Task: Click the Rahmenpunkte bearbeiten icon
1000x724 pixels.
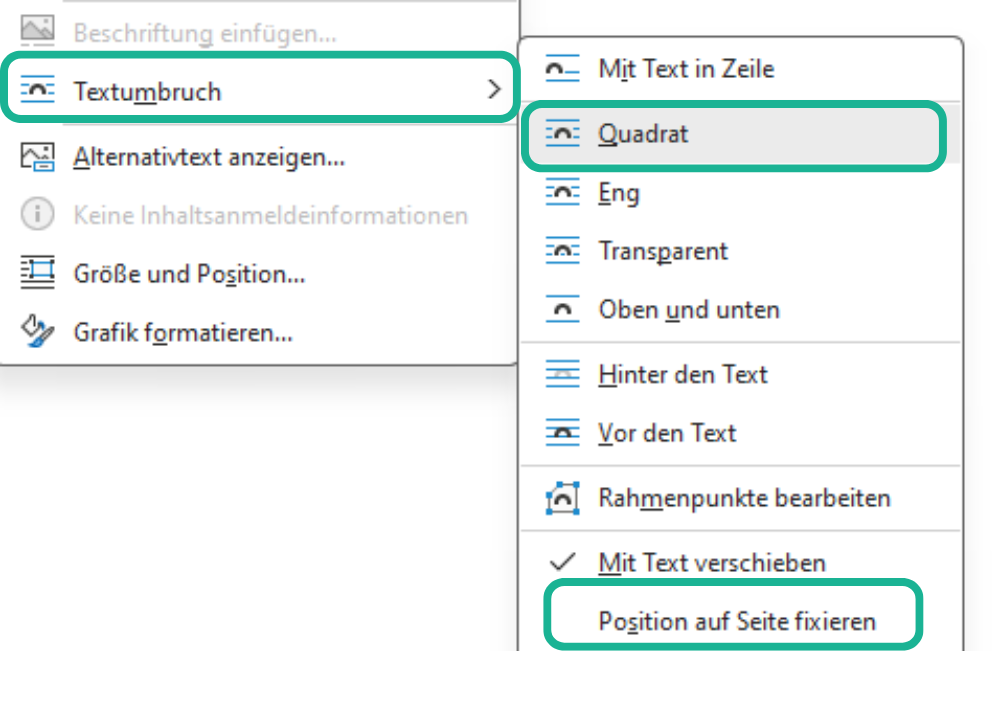Action: (x=562, y=497)
